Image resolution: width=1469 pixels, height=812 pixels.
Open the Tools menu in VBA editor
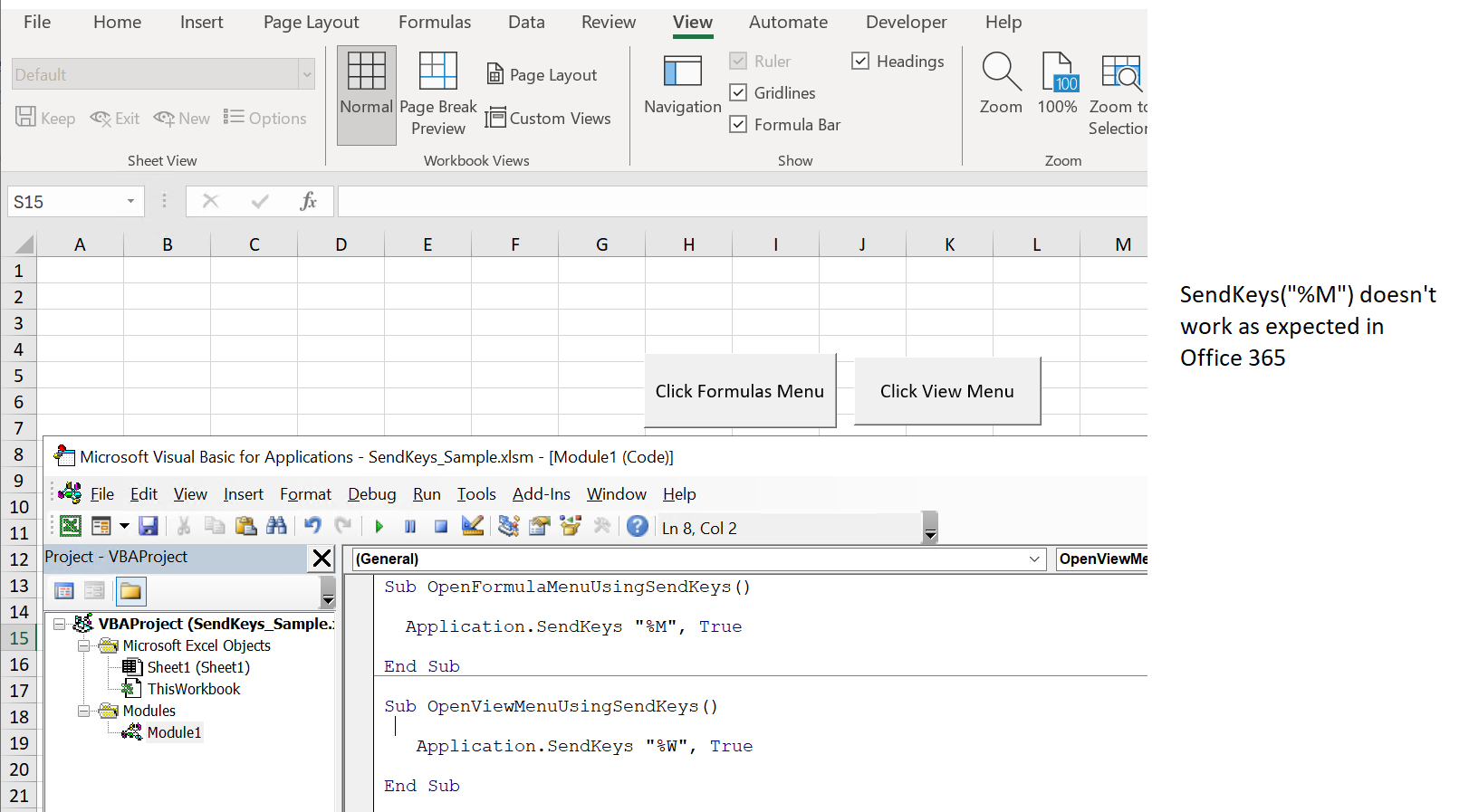coord(476,494)
